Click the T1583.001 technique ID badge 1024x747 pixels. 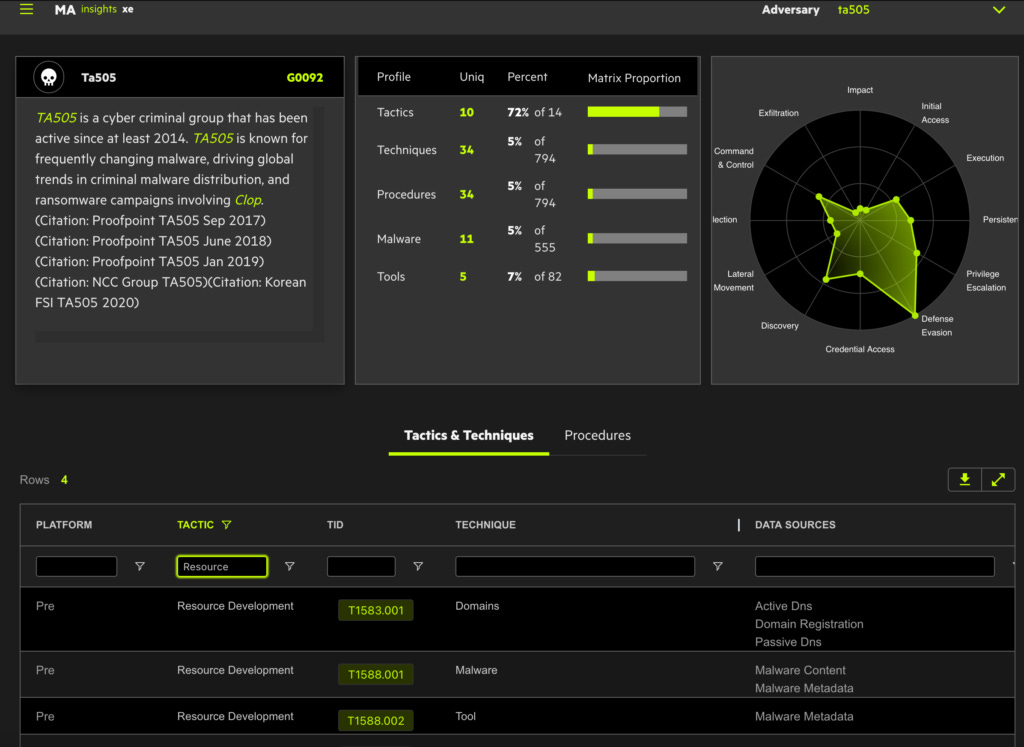(376, 611)
